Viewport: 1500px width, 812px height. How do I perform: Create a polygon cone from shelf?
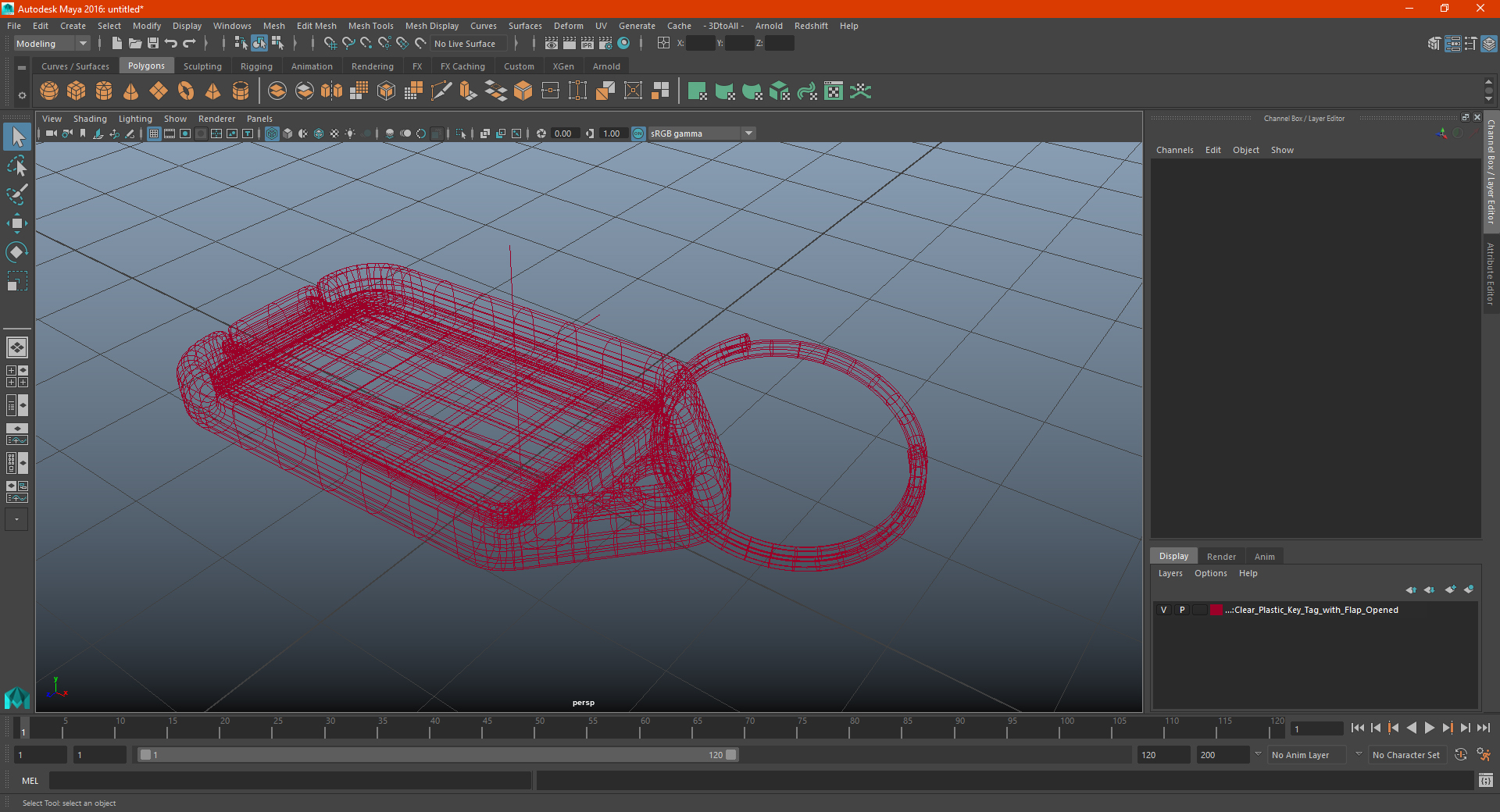(131, 91)
